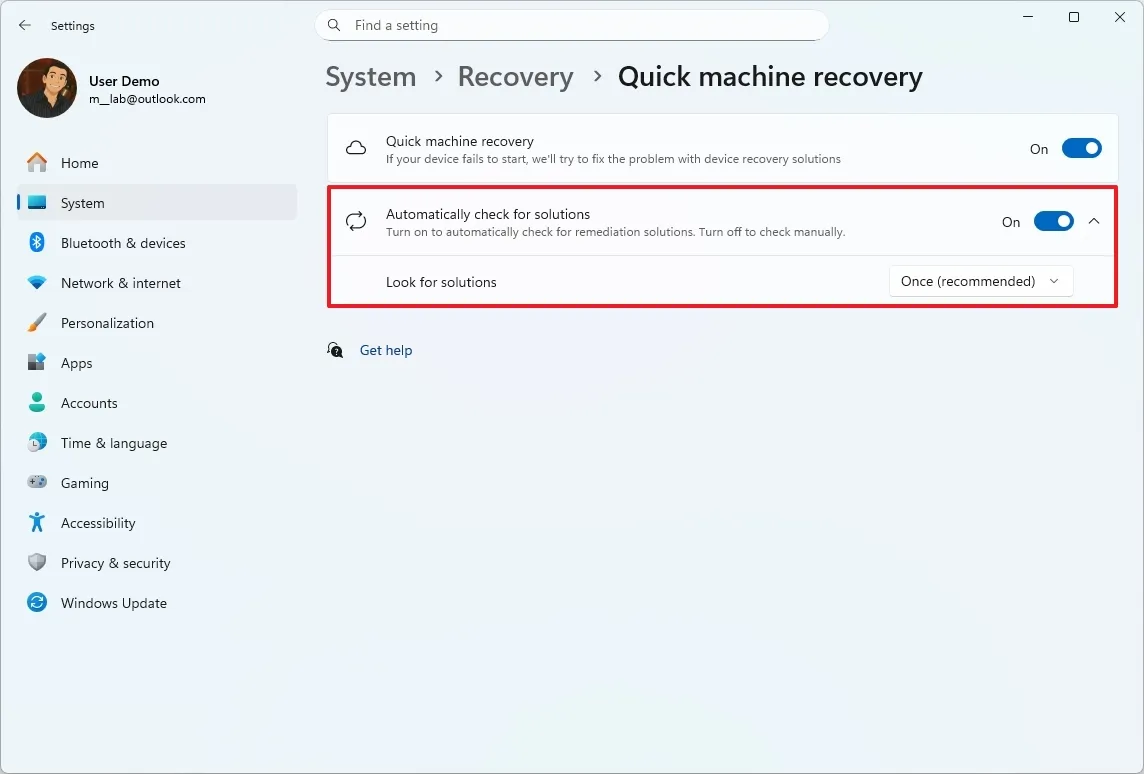Click the Network & internet globe icon
The image size is (1144, 774).
tap(36, 283)
